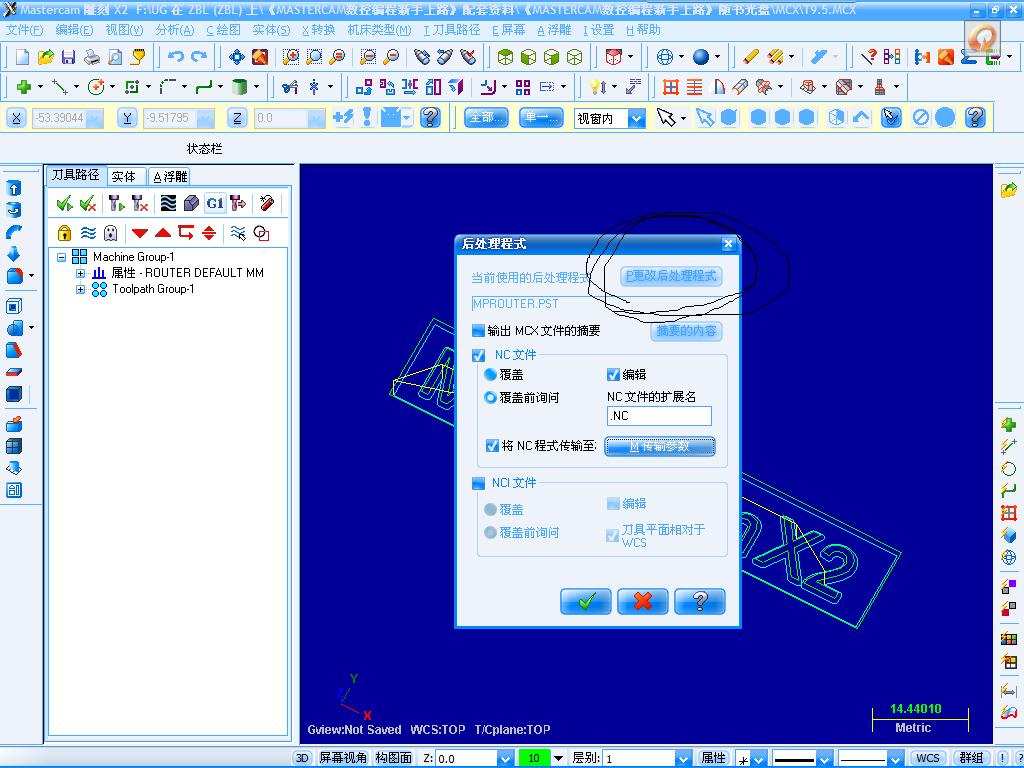Toggle the output MCX file summary checkbox
This screenshot has width=1024, height=768.
[x=478, y=331]
